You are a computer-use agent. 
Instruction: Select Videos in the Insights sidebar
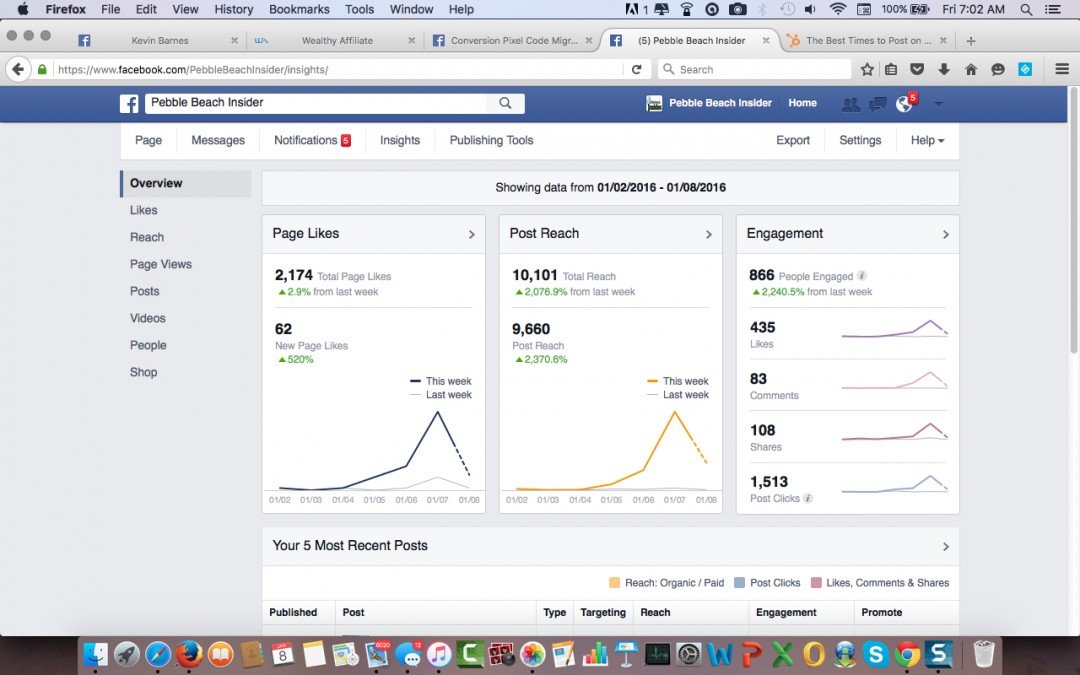pyautogui.click(x=147, y=318)
